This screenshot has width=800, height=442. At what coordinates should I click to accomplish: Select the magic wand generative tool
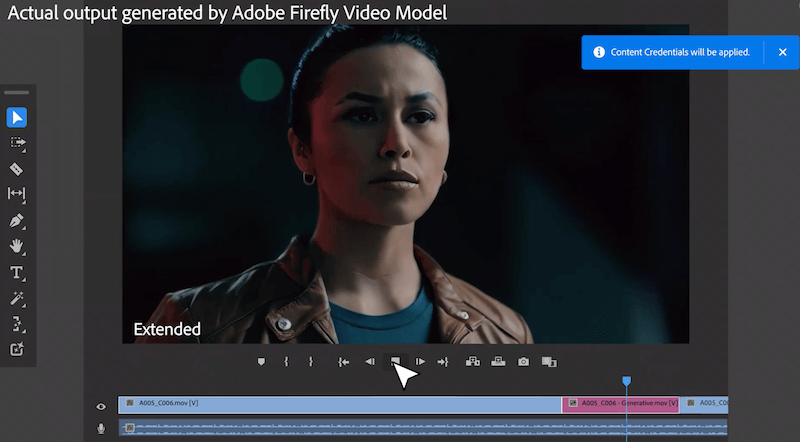[16, 299]
